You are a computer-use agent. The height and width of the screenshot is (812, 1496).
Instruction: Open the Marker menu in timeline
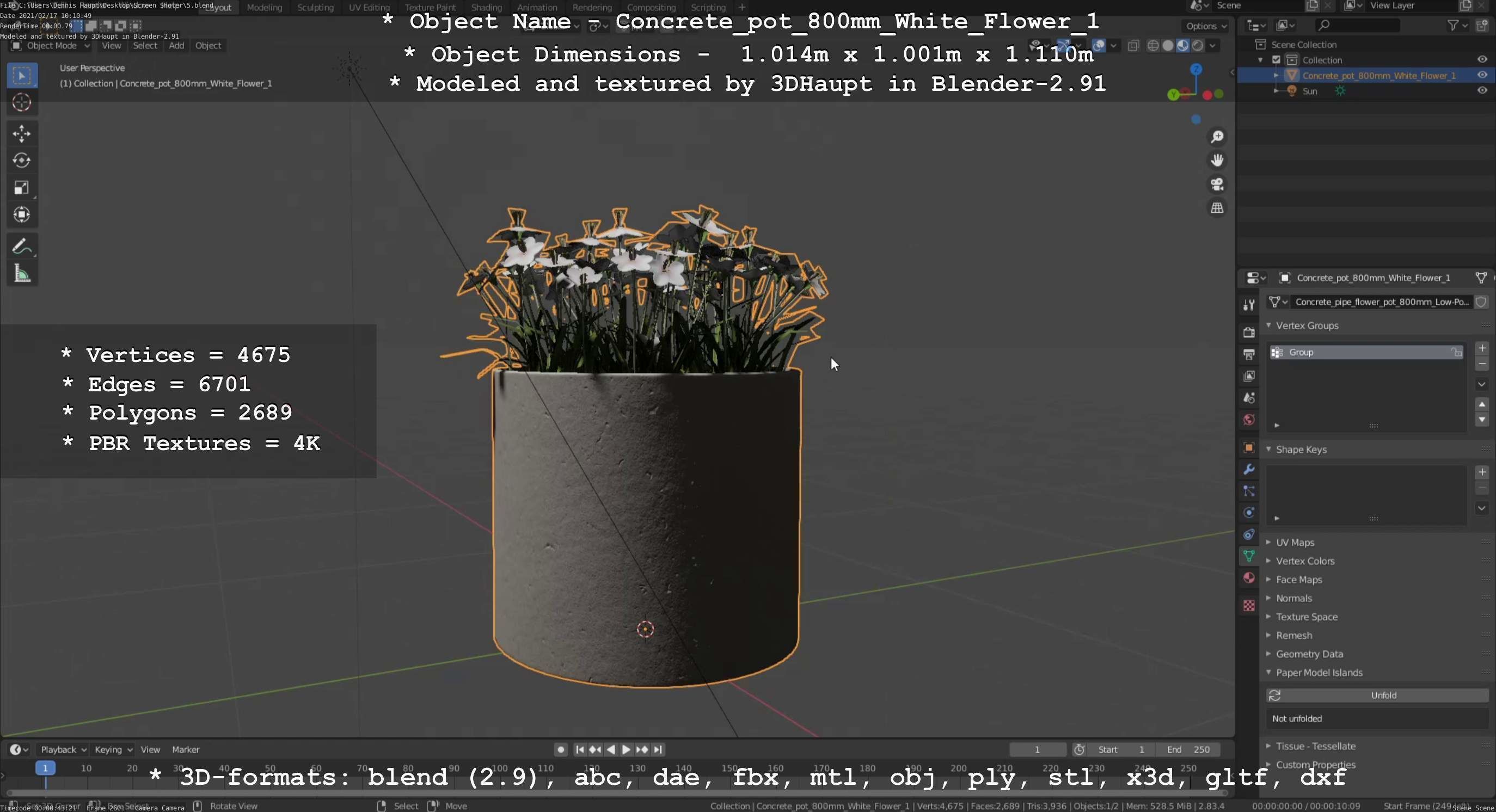[x=186, y=749]
